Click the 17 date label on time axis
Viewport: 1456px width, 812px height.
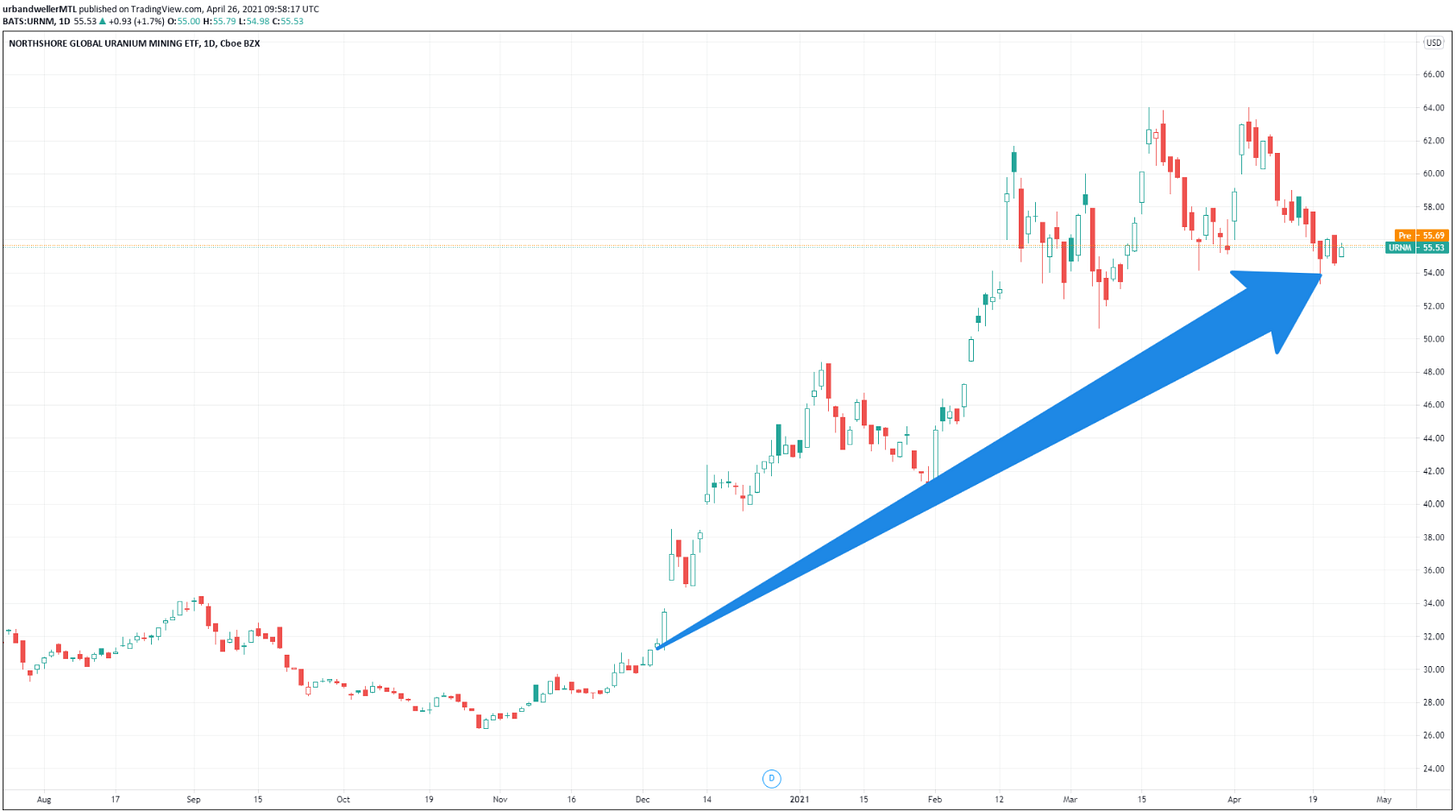(114, 800)
